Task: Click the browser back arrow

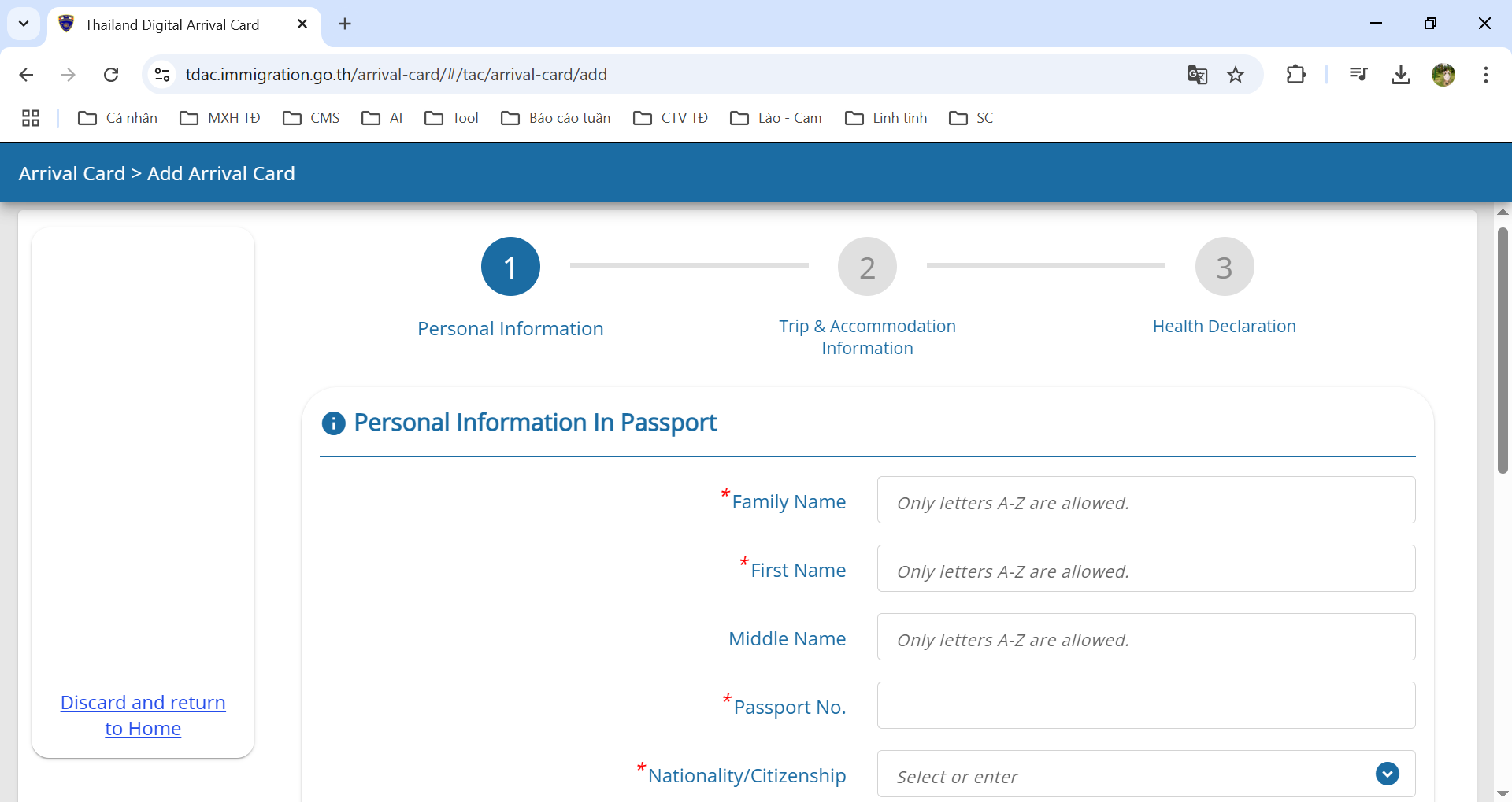Action: pos(26,75)
